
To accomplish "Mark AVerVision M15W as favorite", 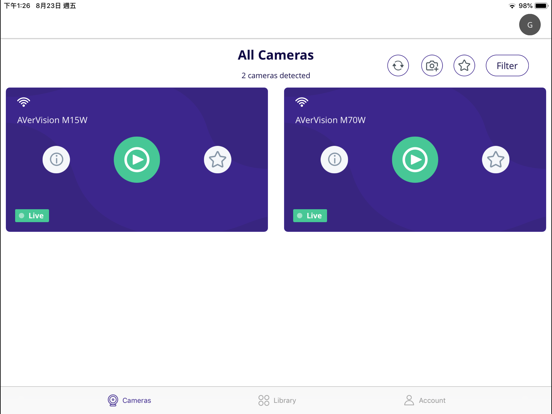I will click(218, 159).
